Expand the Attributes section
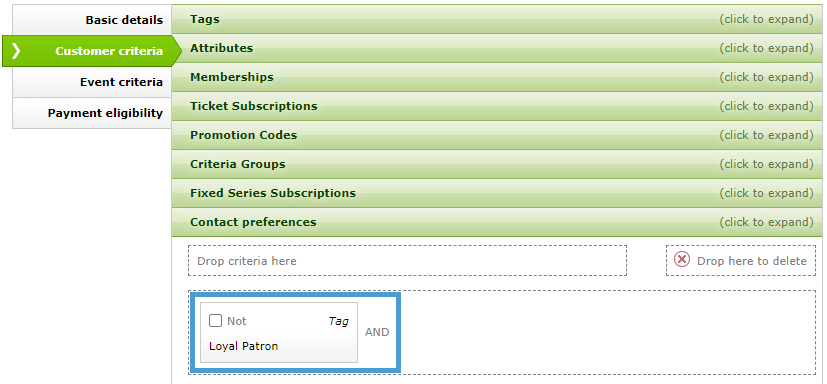The image size is (827, 384). click(497, 48)
